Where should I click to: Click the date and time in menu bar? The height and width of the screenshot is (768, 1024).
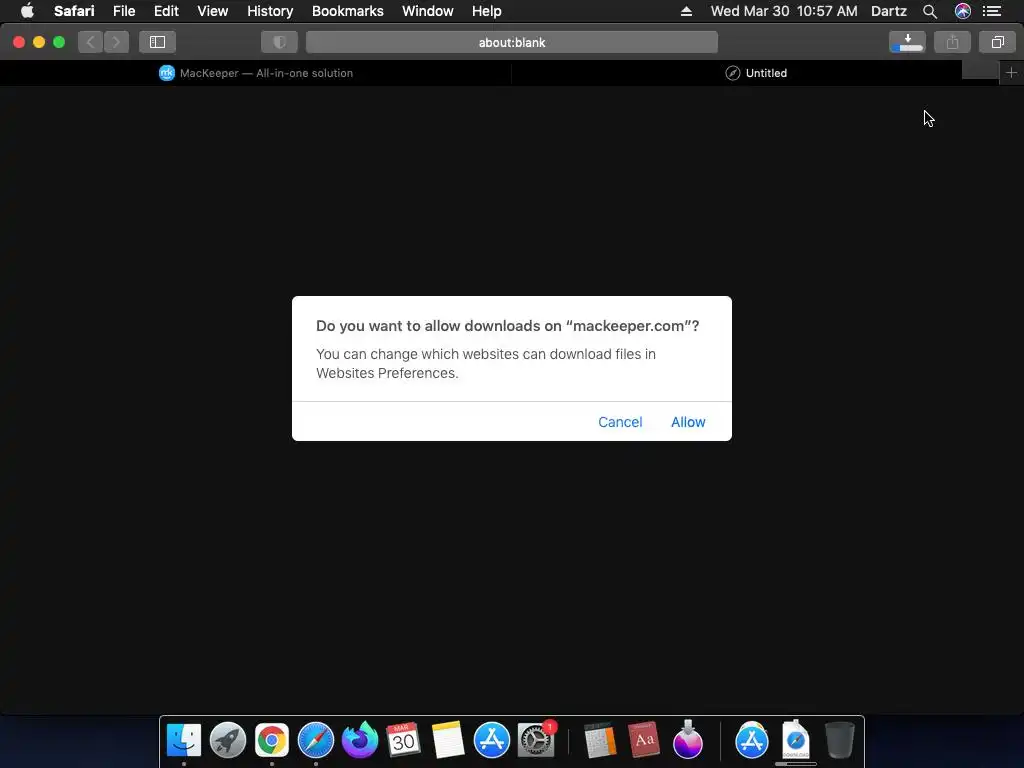click(x=784, y=11)
